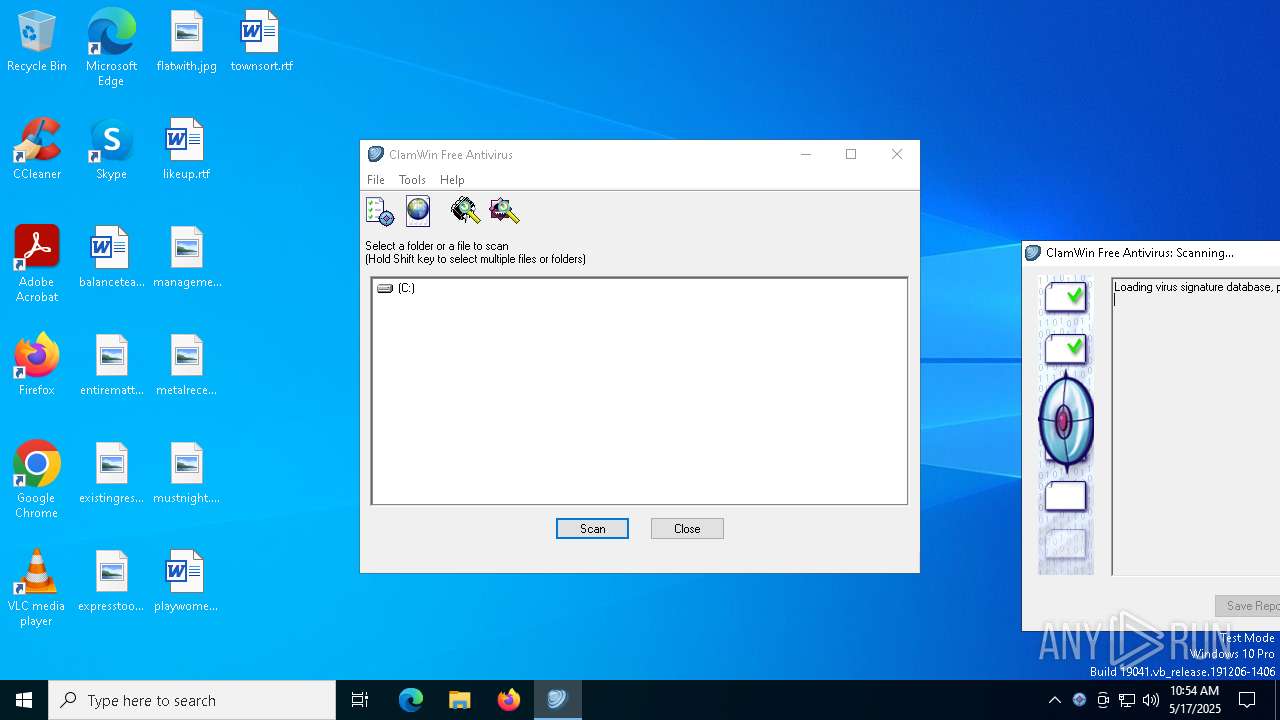The image size is (1280, 720).
Task: Click the Save Report button in the Scanning window
Action: [x=1248, y=606]
